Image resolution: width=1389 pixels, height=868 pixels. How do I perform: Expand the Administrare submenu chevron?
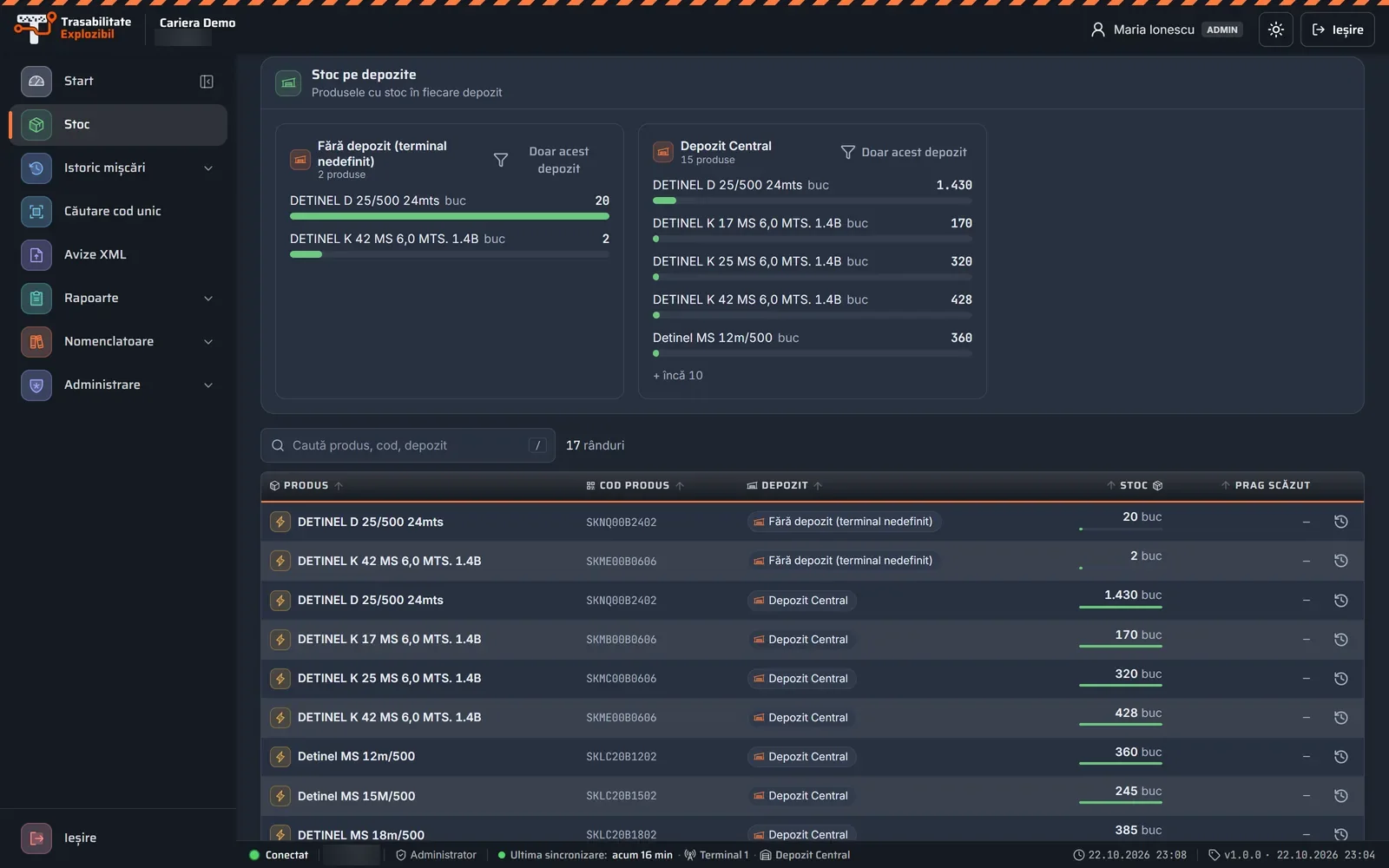tap(208, 385)
